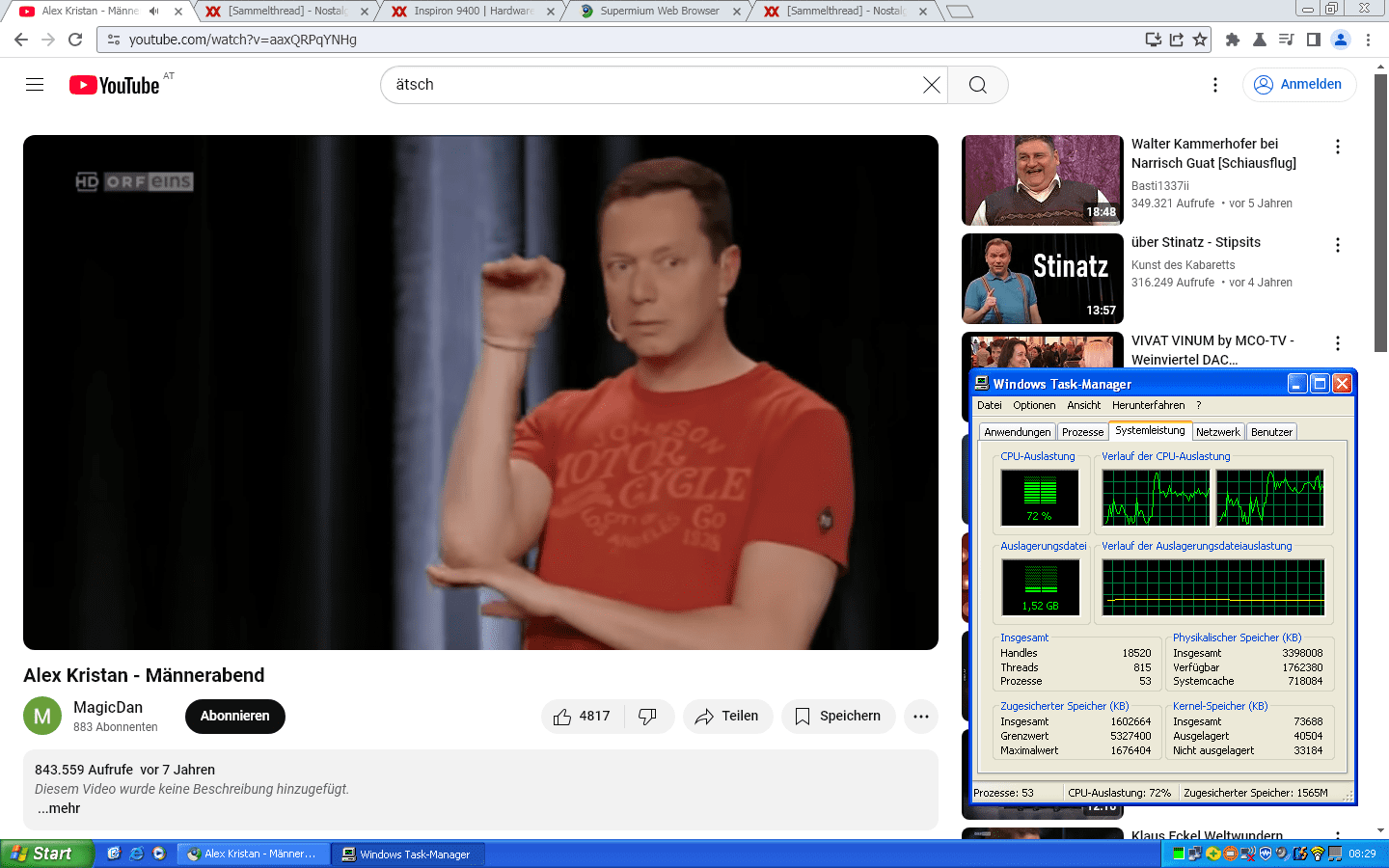Open more actions for the video
The height and width of the screenshot is (868, 1389).
(x=921, y=717)
